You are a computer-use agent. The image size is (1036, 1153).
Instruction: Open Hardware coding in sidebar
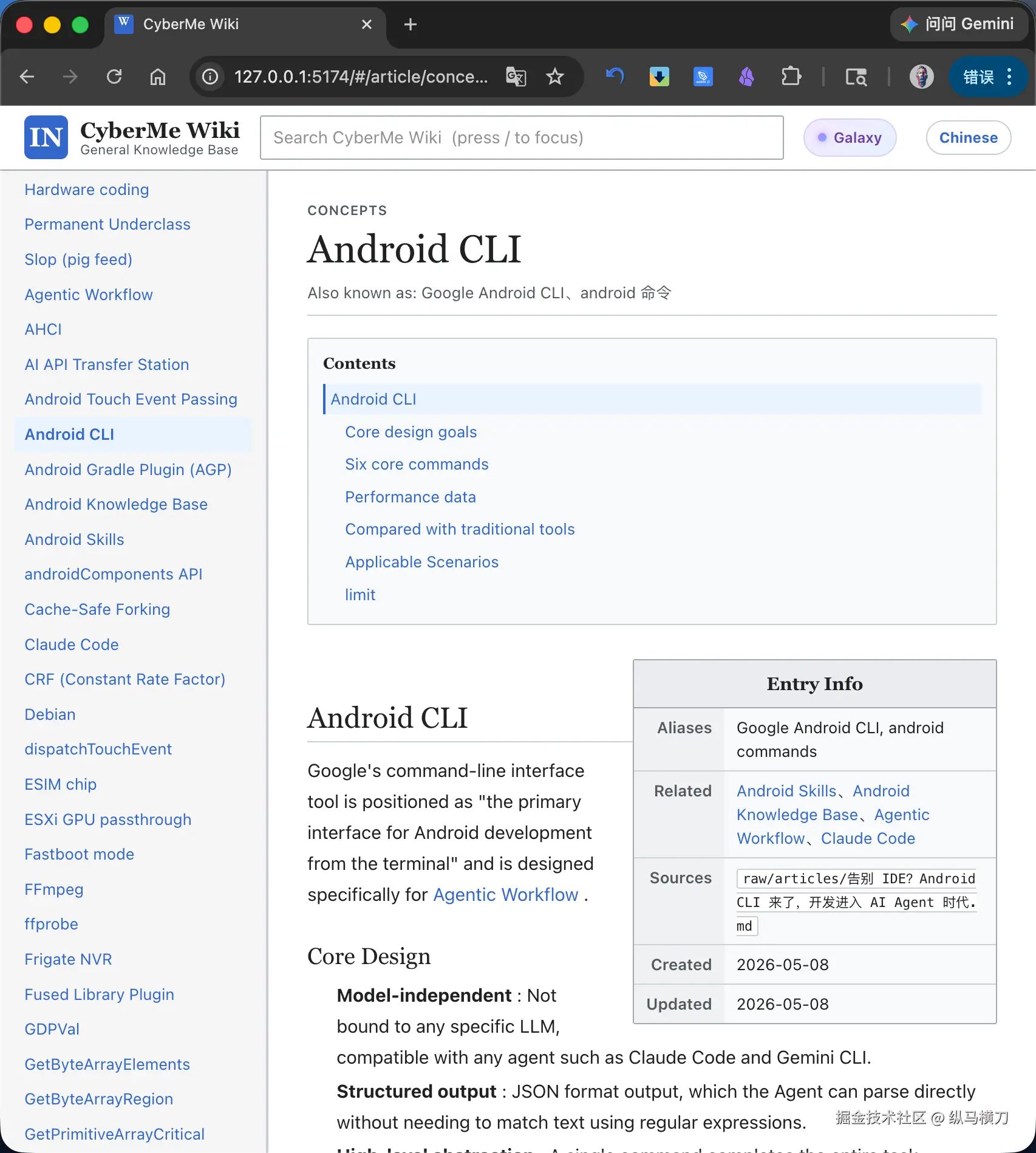pos(87,190)
